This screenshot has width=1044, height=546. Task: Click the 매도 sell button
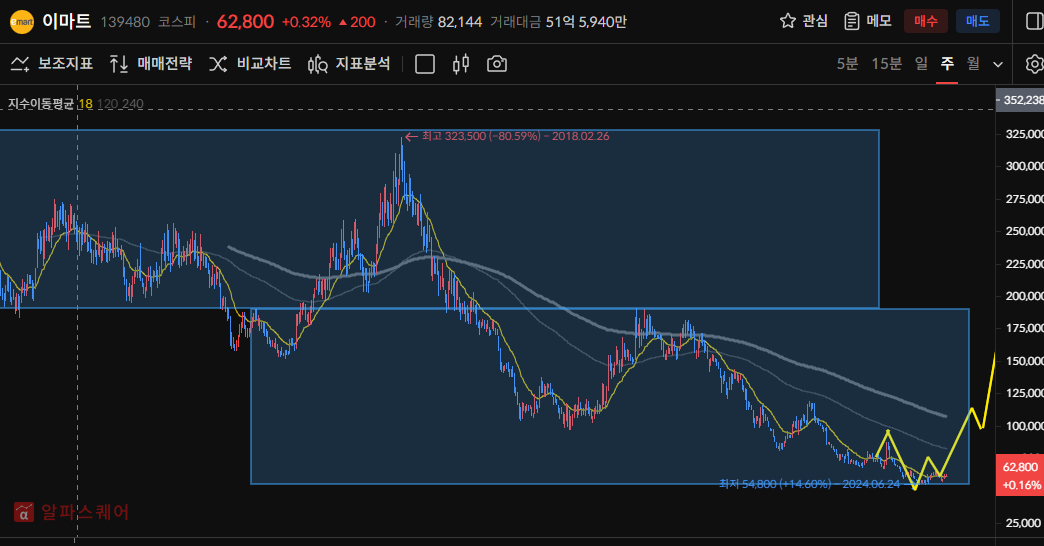(x=977, y=21)
